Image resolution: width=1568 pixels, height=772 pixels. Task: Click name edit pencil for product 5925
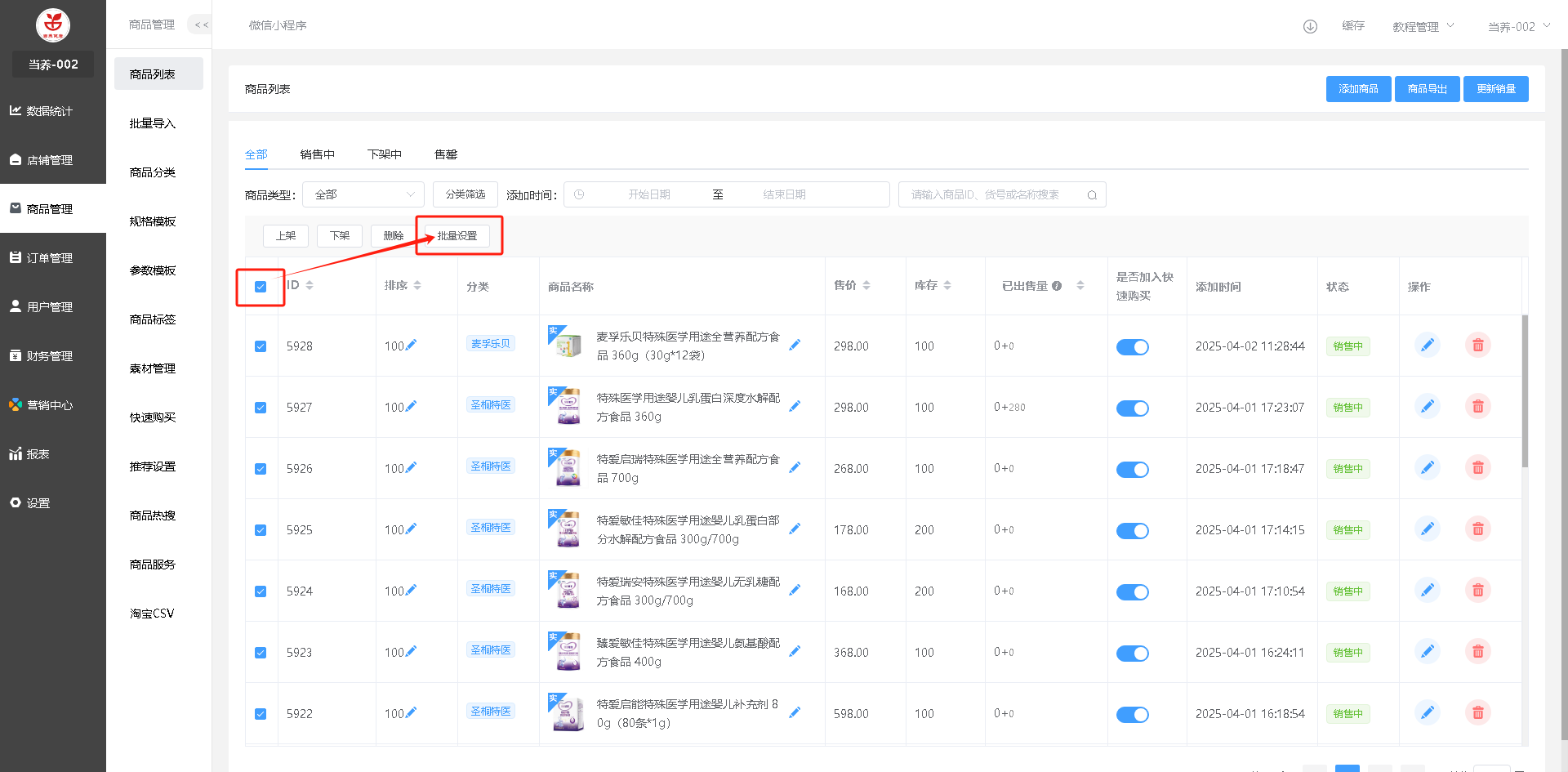click(795, 529)
